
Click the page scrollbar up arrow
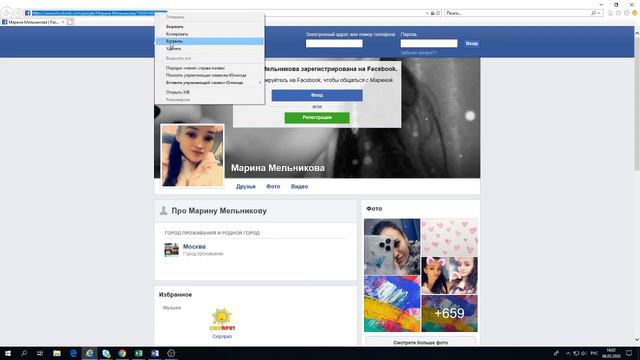pyautogui.click(x=637, y=33)
